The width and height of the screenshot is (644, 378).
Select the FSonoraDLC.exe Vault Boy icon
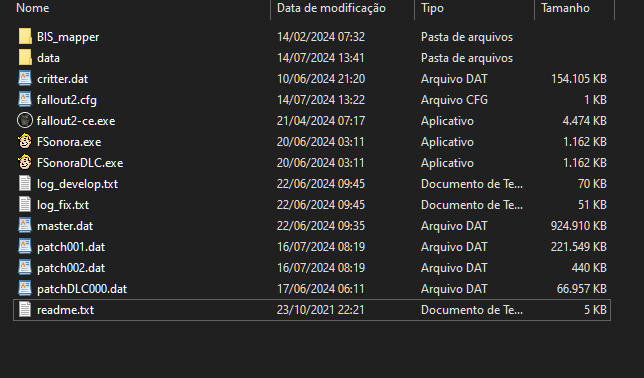pos(25,162)
